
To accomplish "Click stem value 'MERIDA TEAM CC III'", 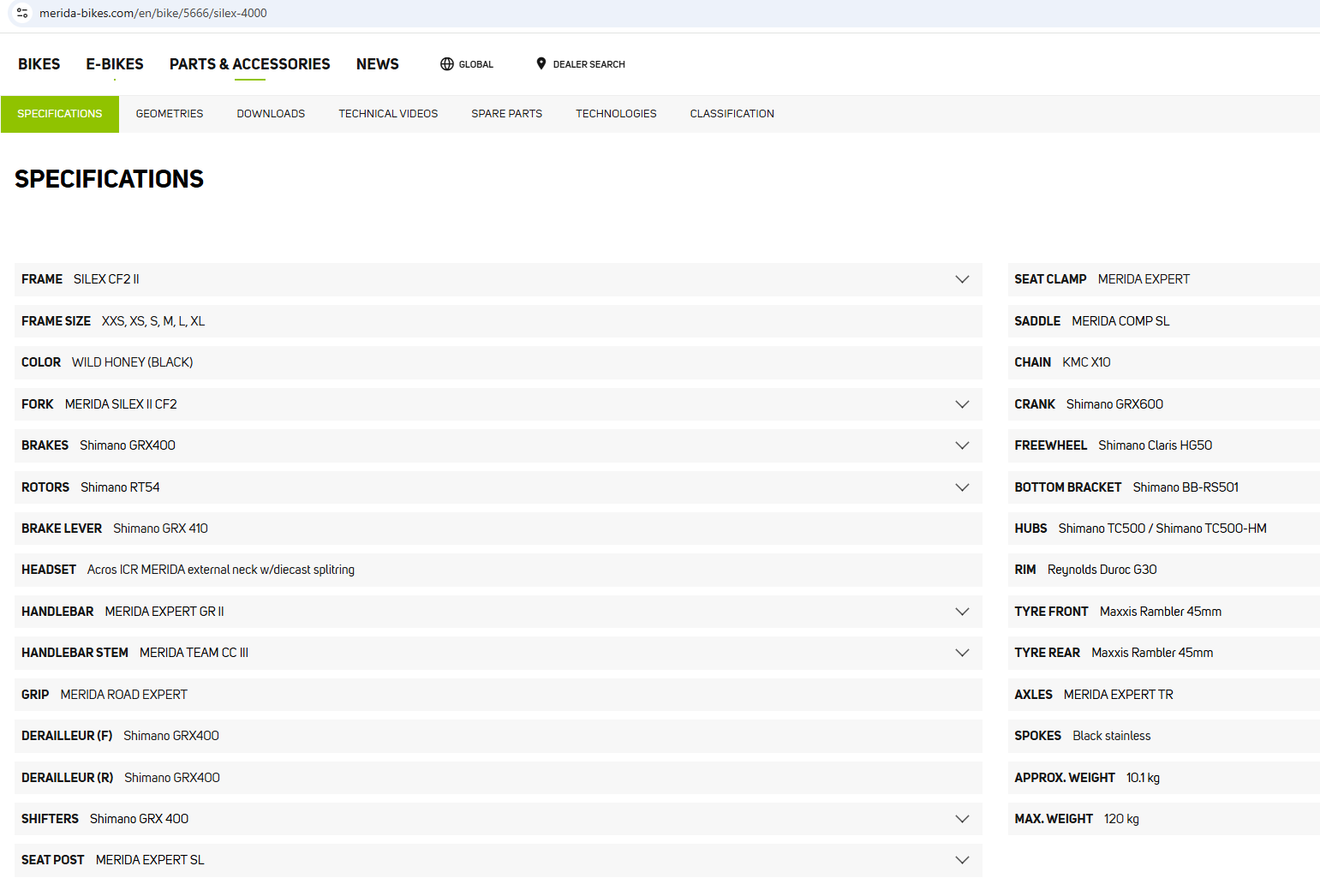I will click(194, 653).
